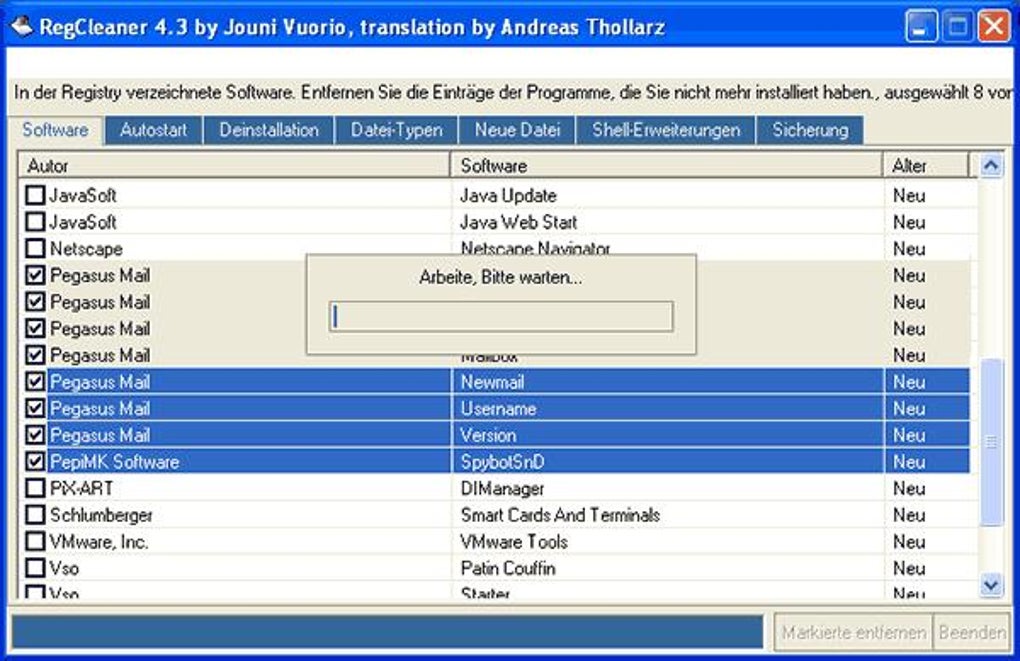Select the Java Web Start software cell

pyautogui.click(x=518, y=222)
